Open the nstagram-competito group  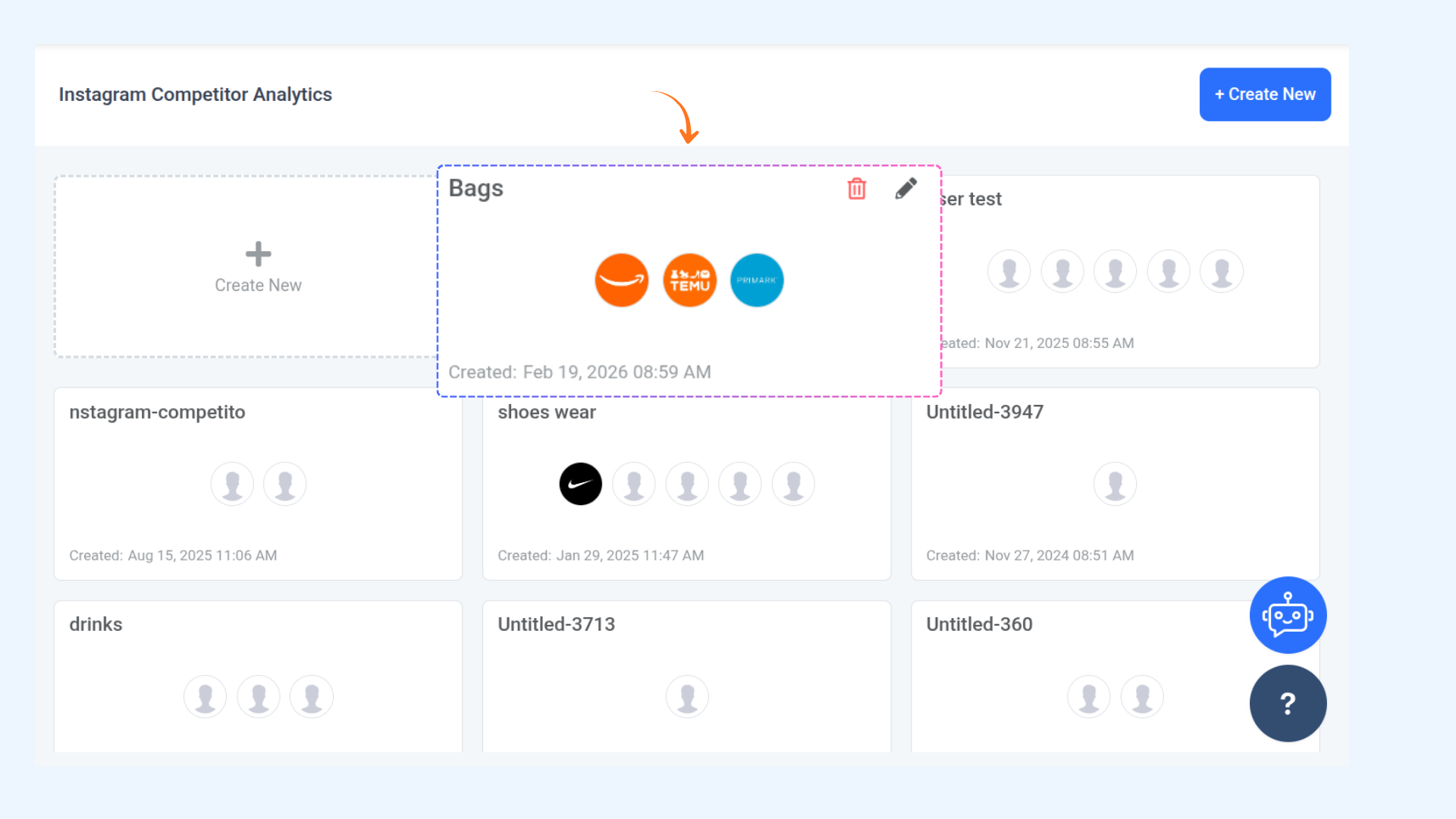(x=157, y=413)
